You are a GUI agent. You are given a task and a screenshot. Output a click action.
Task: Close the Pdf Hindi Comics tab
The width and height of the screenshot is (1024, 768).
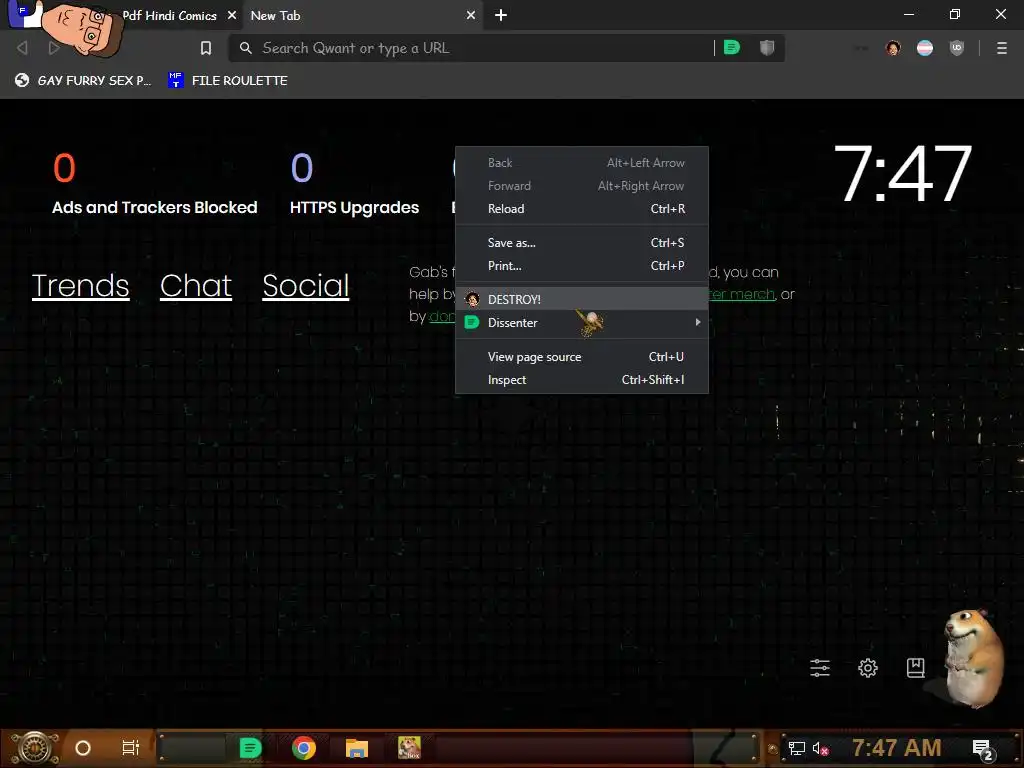232,15
